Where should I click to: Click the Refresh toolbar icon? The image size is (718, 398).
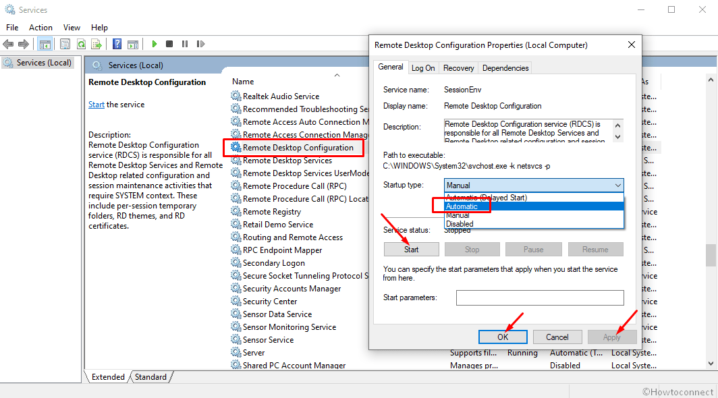(81, 44)
